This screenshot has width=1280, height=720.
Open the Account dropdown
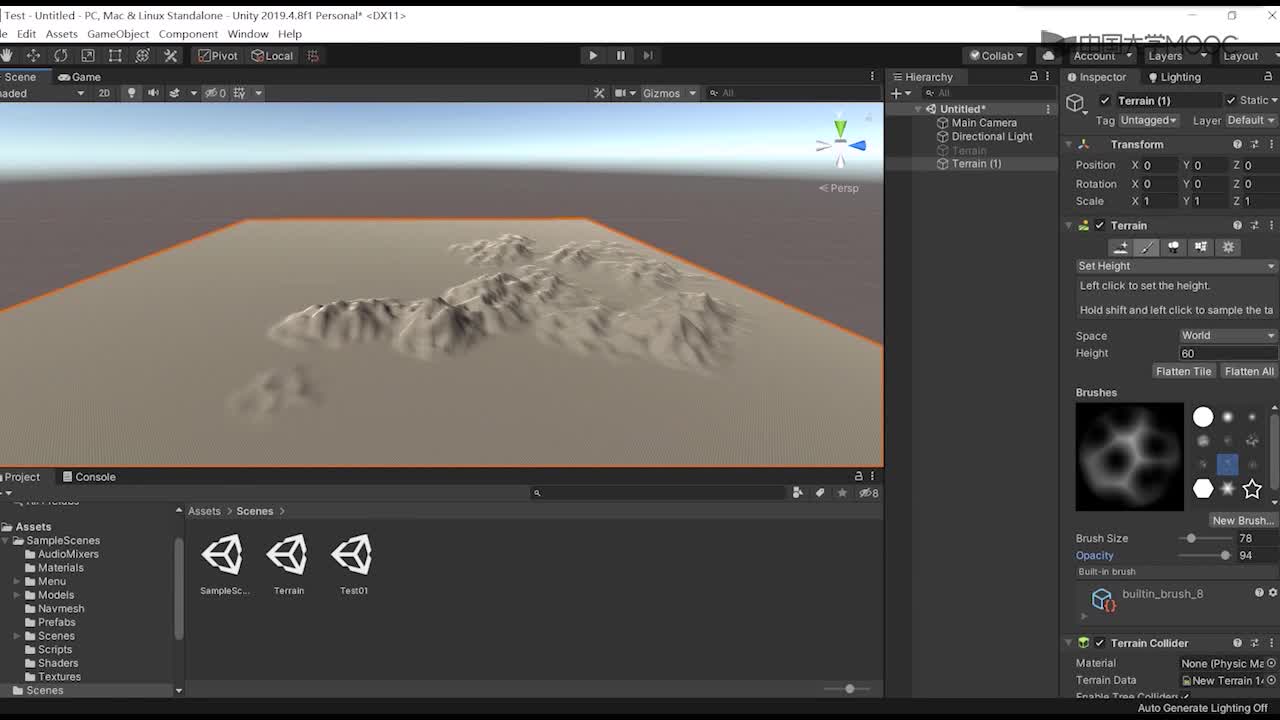(1100, 56)
